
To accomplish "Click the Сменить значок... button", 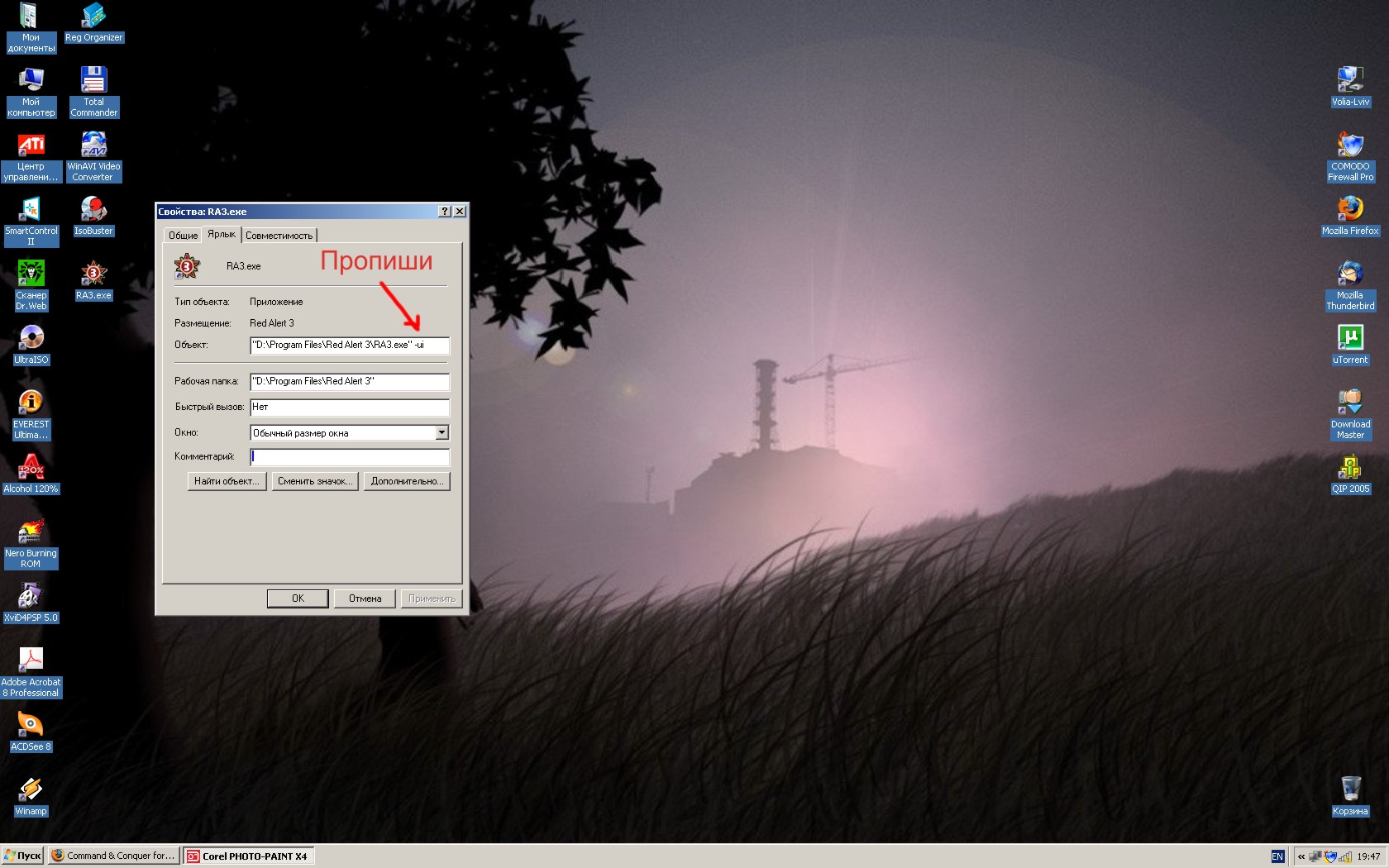I will pyautogui.click(x=315, y=481).
